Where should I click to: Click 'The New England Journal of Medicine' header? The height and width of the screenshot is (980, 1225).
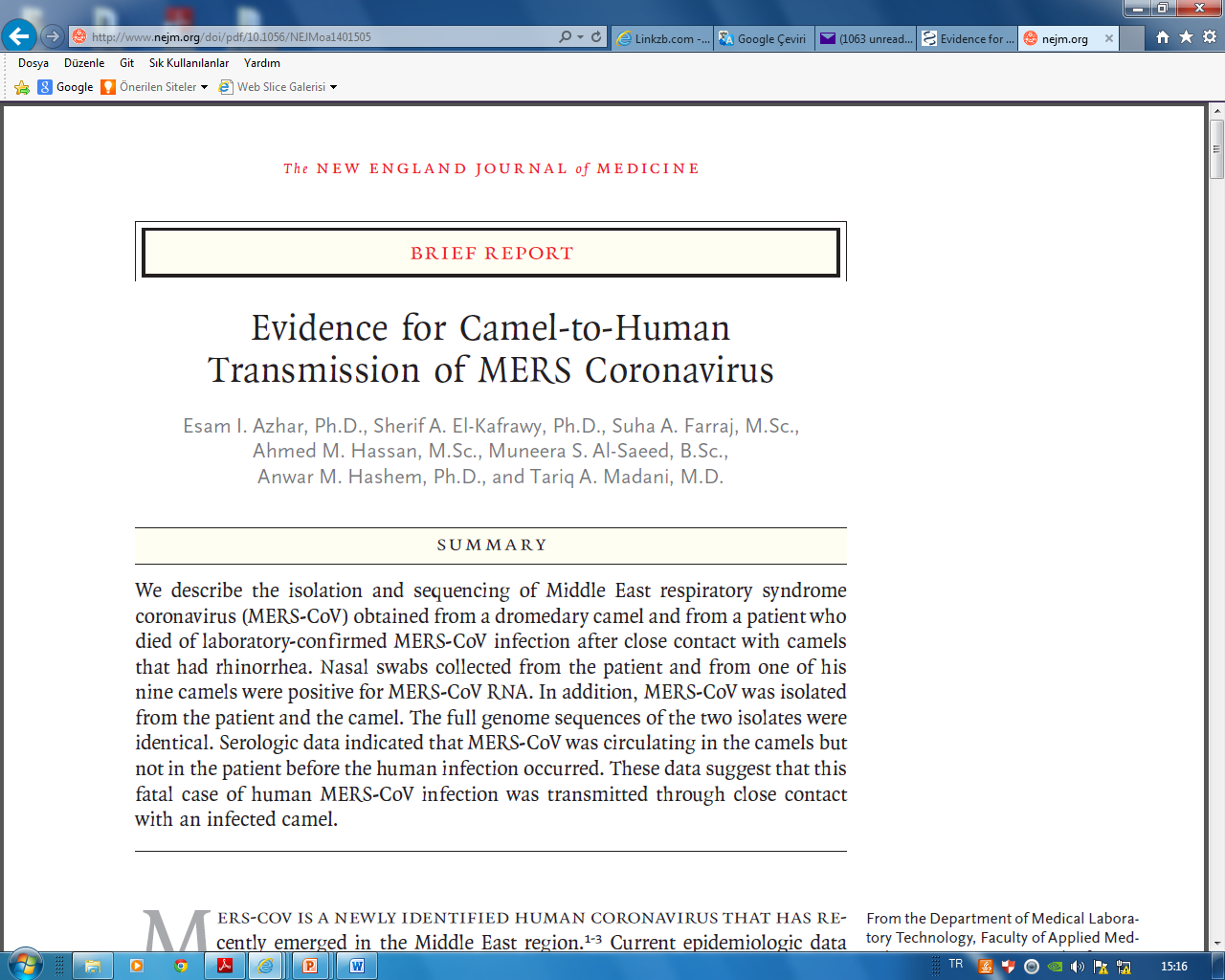pyautogui.click(x=491, y=168)
